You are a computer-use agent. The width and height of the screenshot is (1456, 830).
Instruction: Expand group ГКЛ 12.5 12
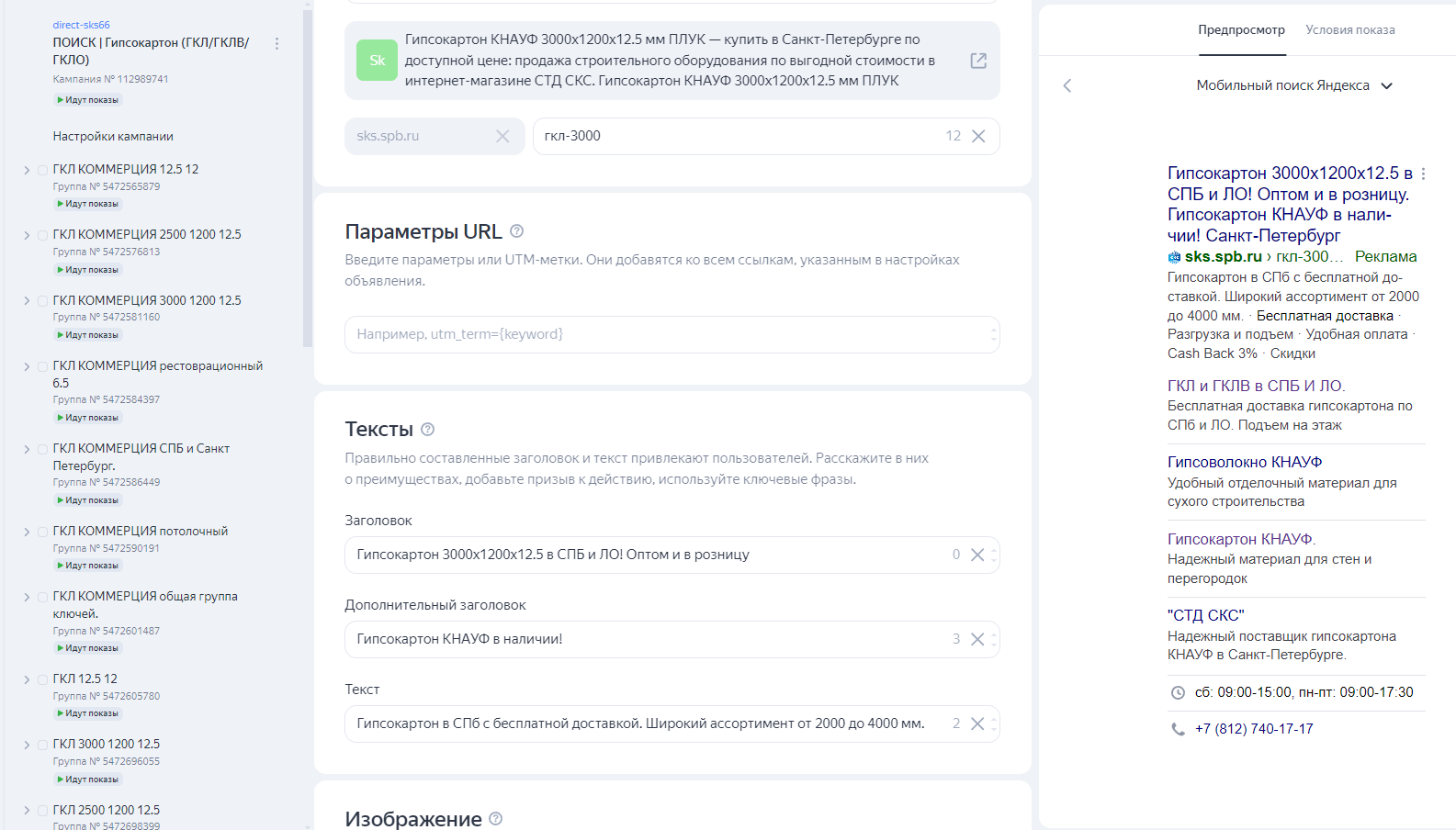[27, 679]
